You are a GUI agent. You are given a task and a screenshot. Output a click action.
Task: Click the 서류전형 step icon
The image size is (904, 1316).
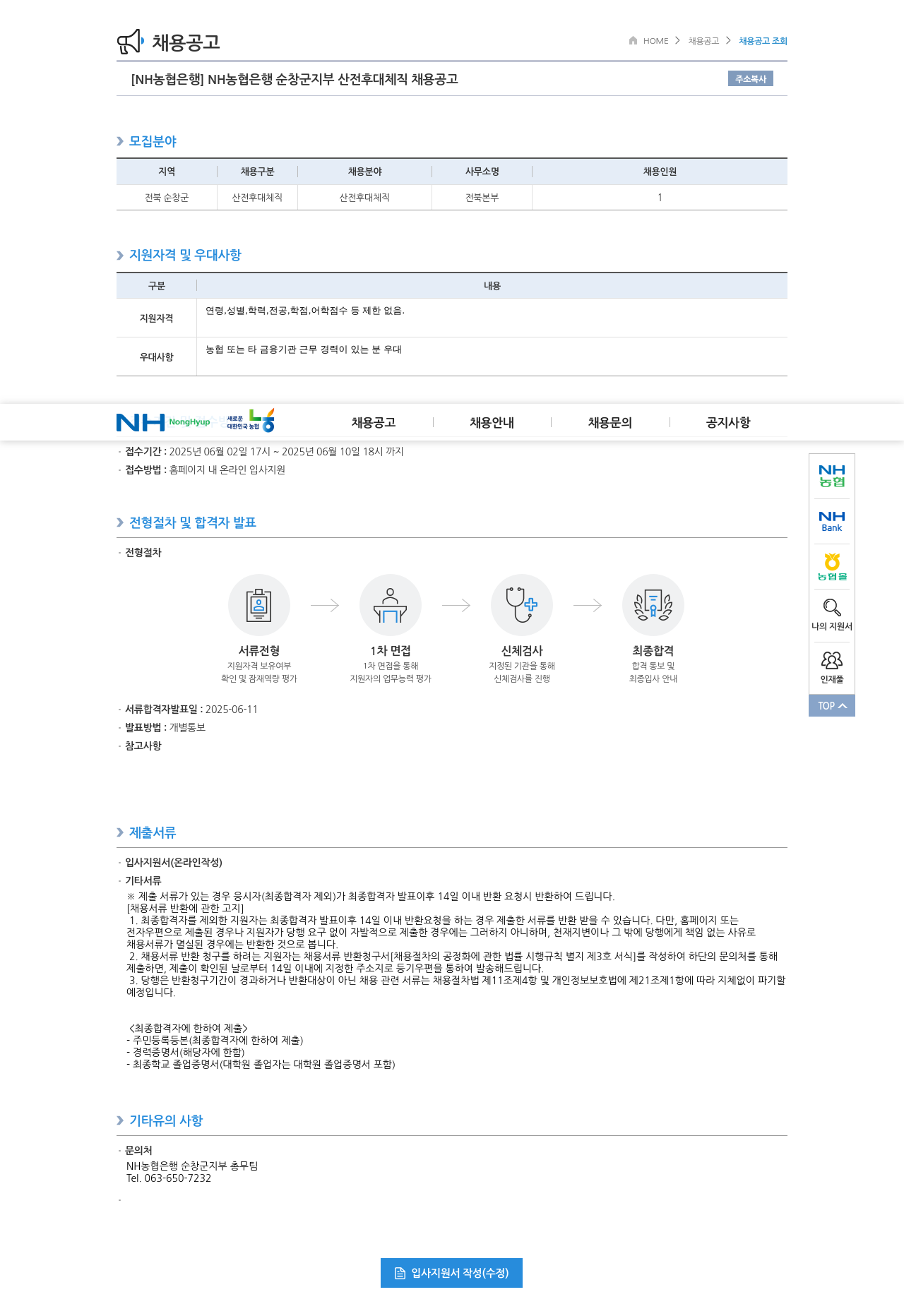[x=259, y=605]
